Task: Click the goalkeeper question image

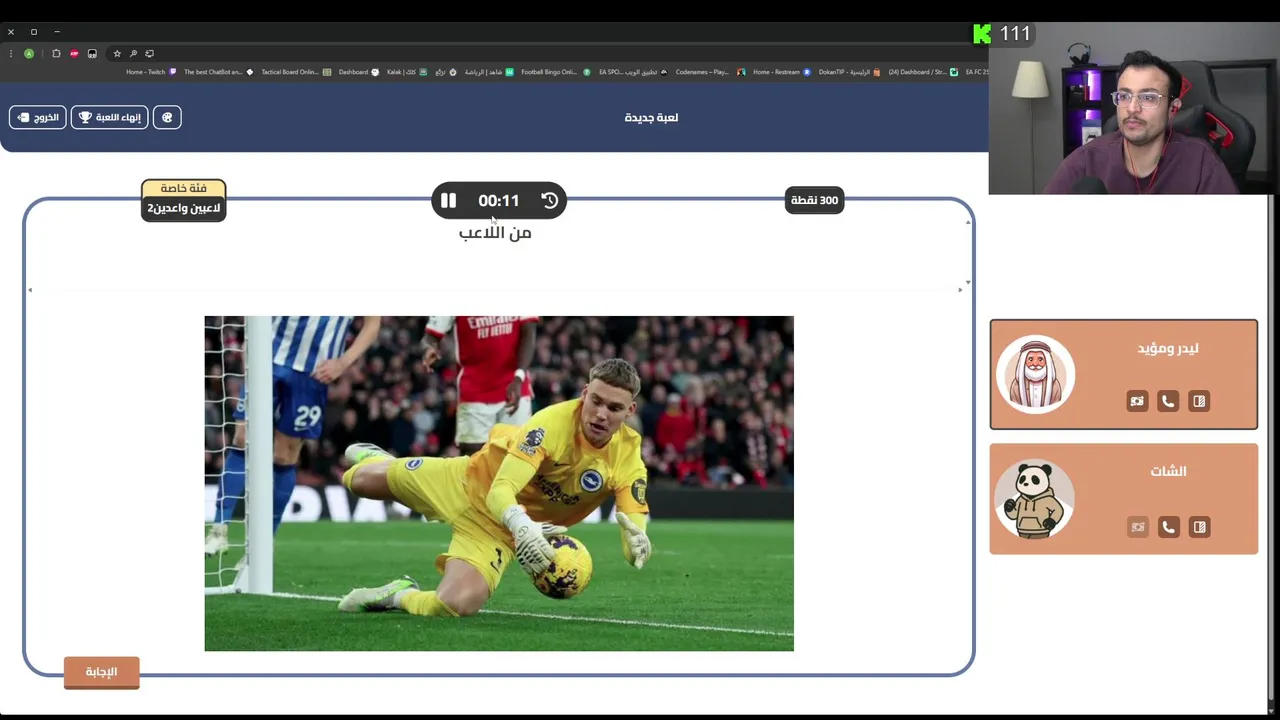Action: [x=499, y=483]
